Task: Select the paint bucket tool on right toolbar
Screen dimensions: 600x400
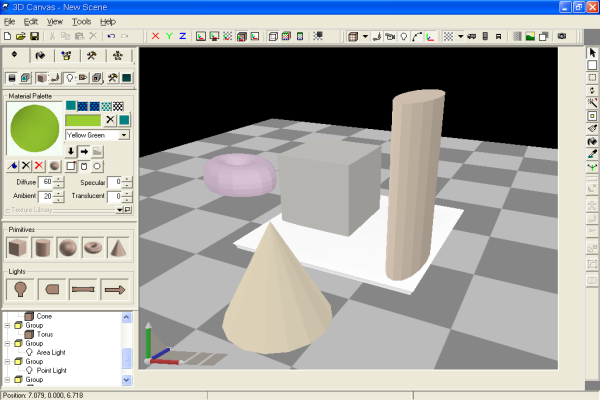Action: (x=592, y=141)
